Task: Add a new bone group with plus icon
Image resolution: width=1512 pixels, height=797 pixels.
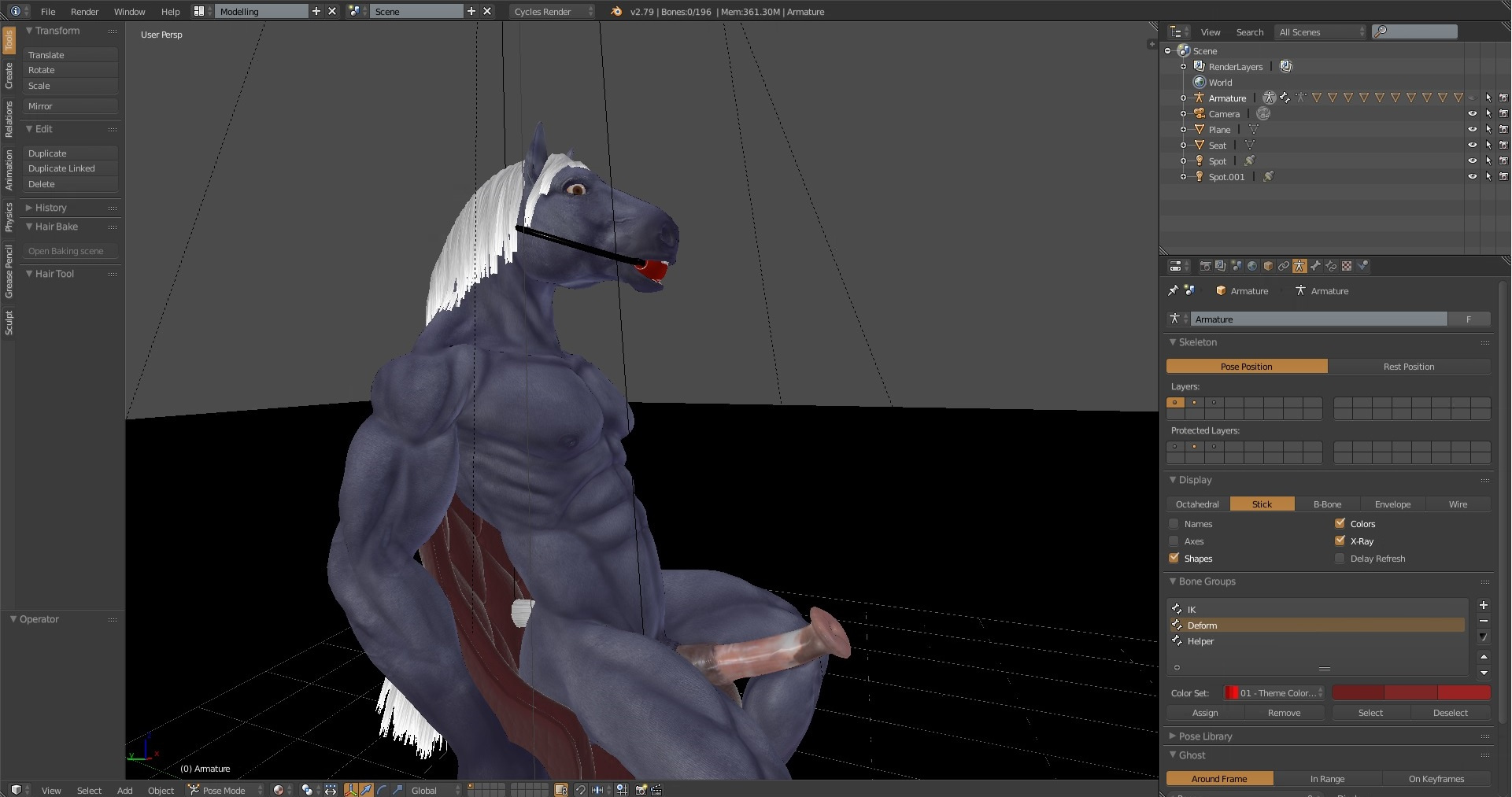Action: pos(1483,605)
